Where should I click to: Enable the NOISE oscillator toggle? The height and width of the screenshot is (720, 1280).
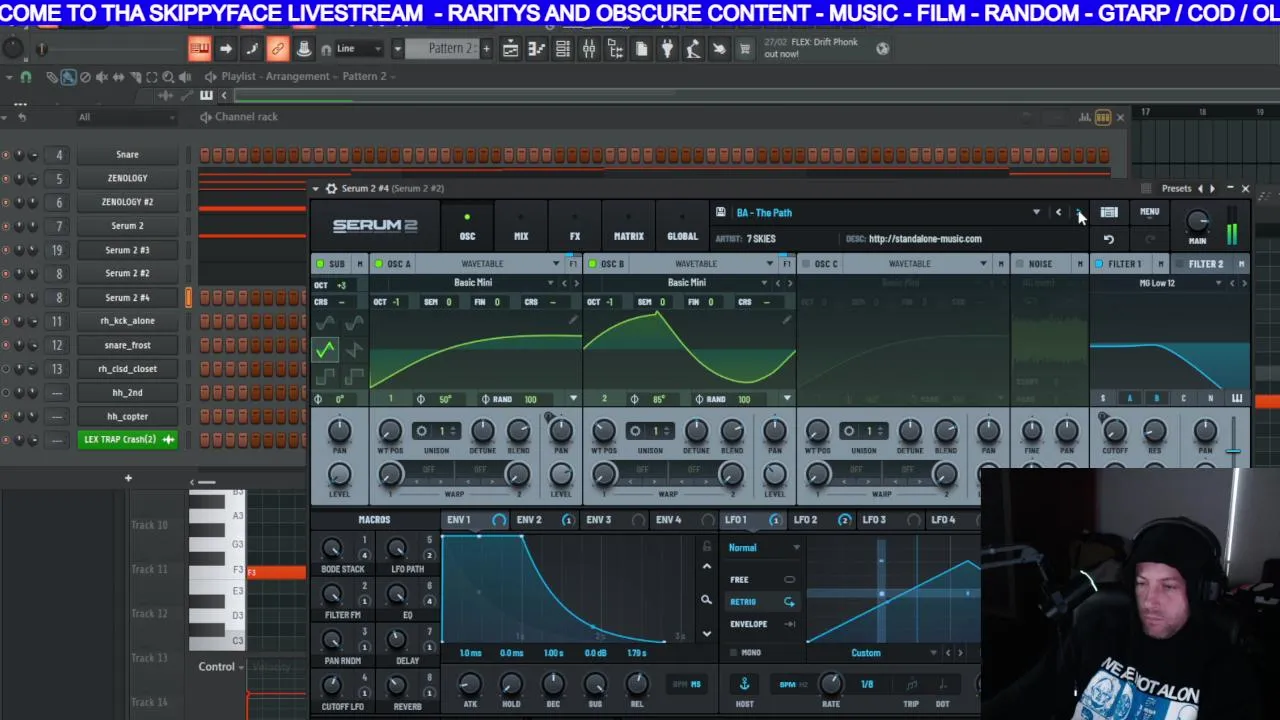[x=1019, y=264]
